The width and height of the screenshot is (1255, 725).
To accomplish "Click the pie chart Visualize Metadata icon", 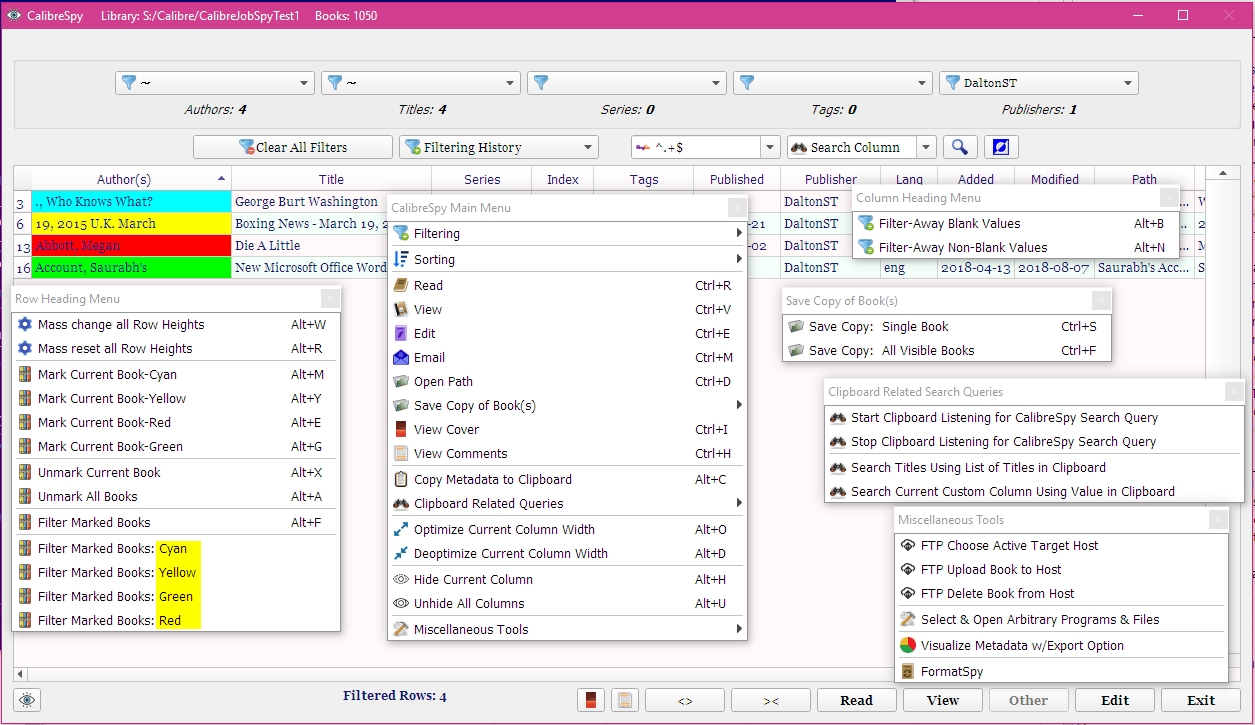I will 908,645.
